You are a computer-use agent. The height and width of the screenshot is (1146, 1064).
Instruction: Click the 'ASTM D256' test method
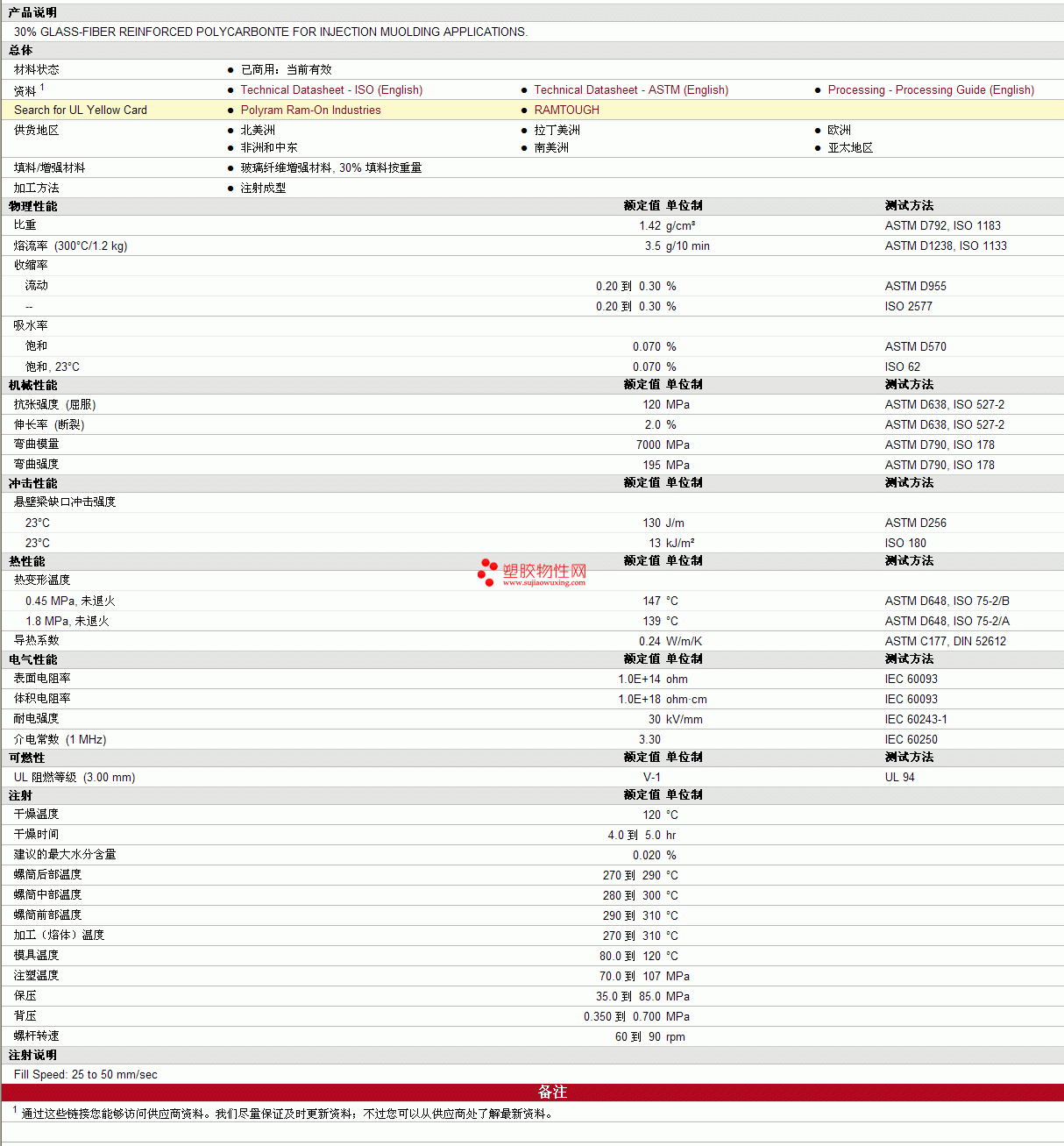(916, 523)
